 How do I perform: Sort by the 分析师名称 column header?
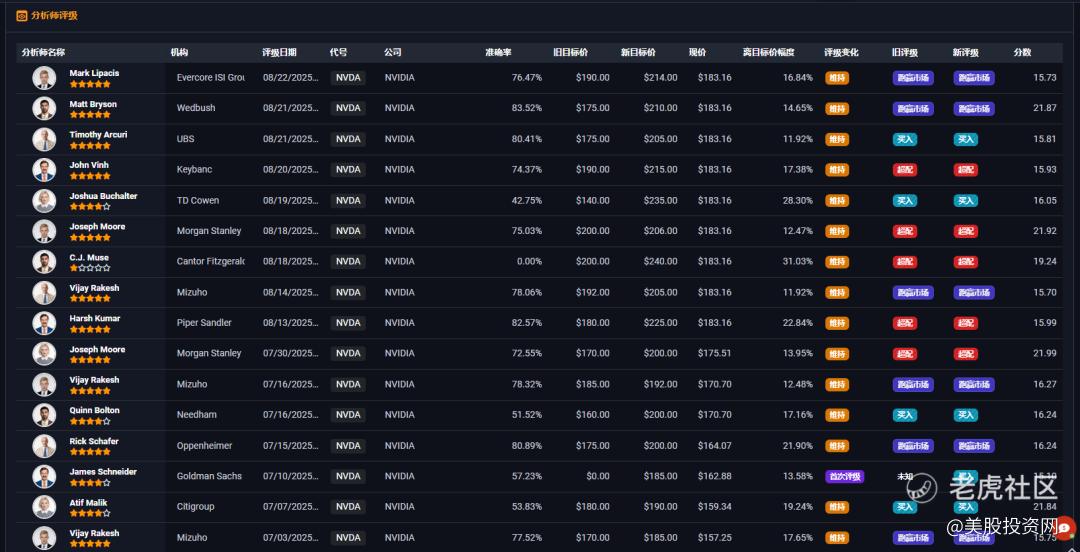[43, 52]
